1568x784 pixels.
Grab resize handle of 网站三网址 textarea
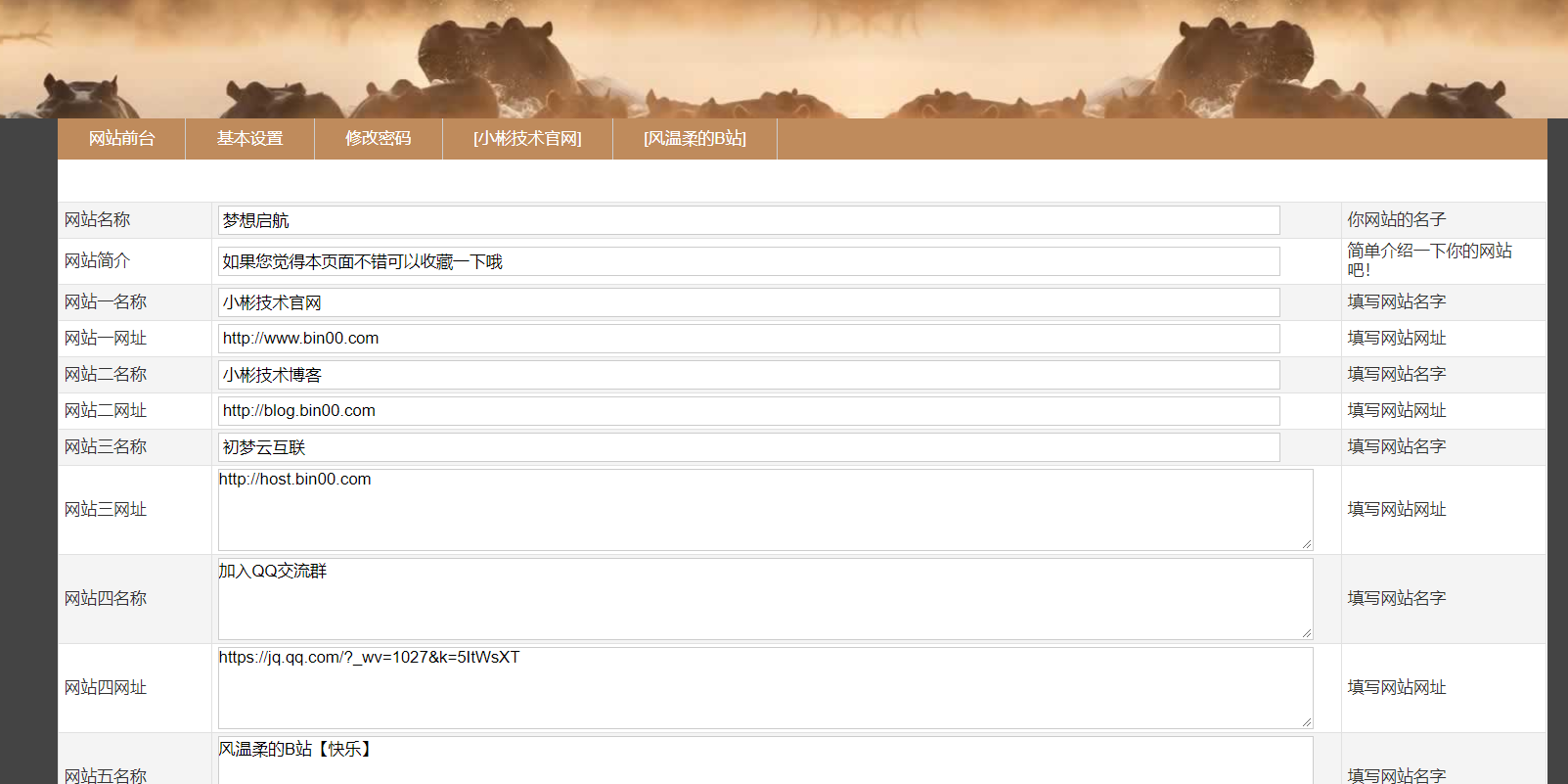[x=1307, y=544]
